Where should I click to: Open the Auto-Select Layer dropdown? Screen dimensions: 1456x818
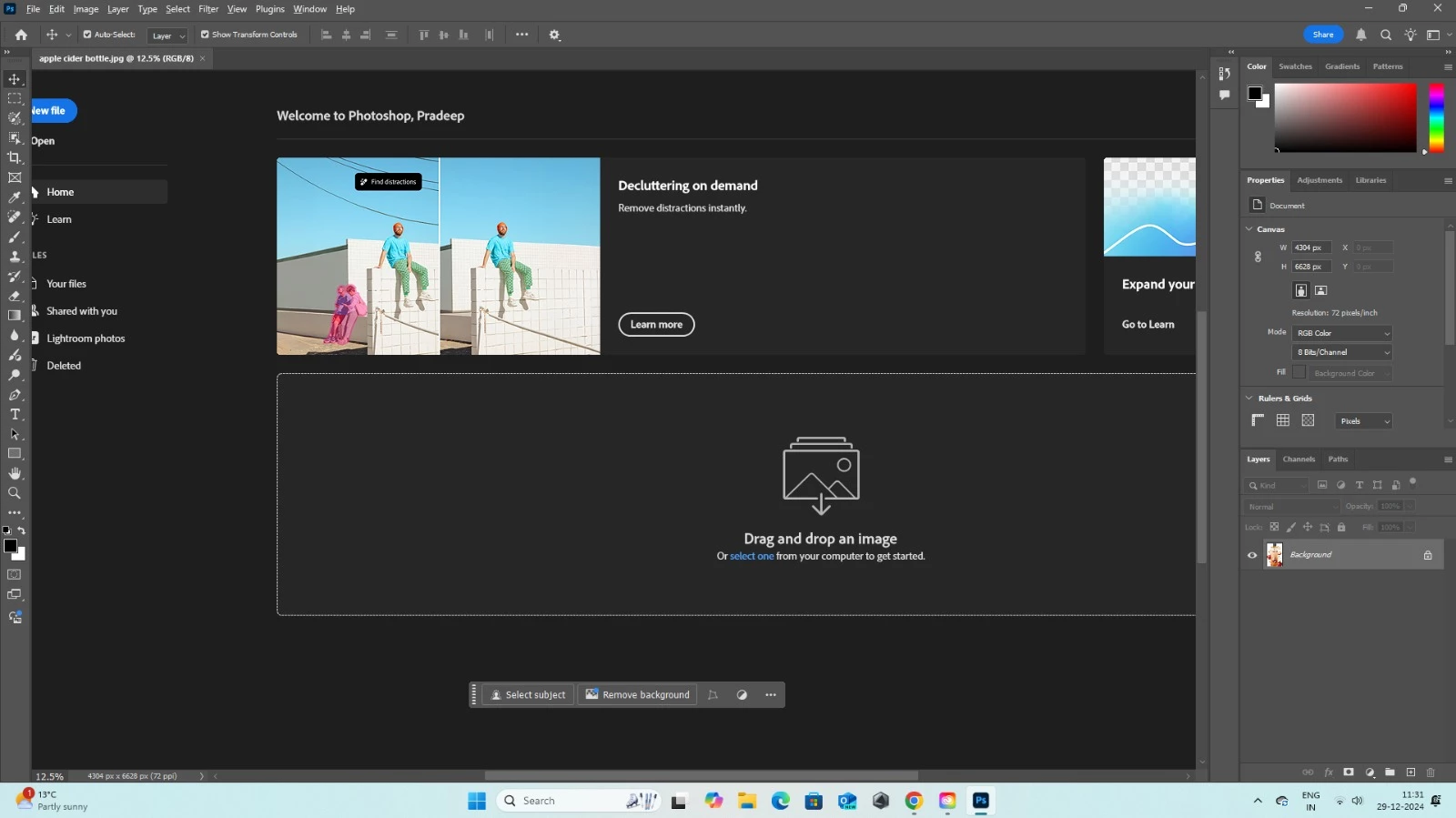coord(167,35)
